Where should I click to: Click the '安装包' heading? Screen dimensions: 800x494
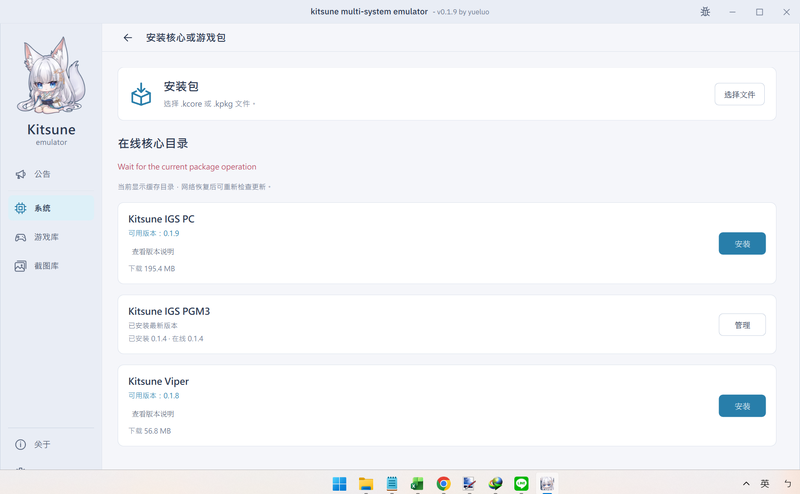[x=181, y=86]
